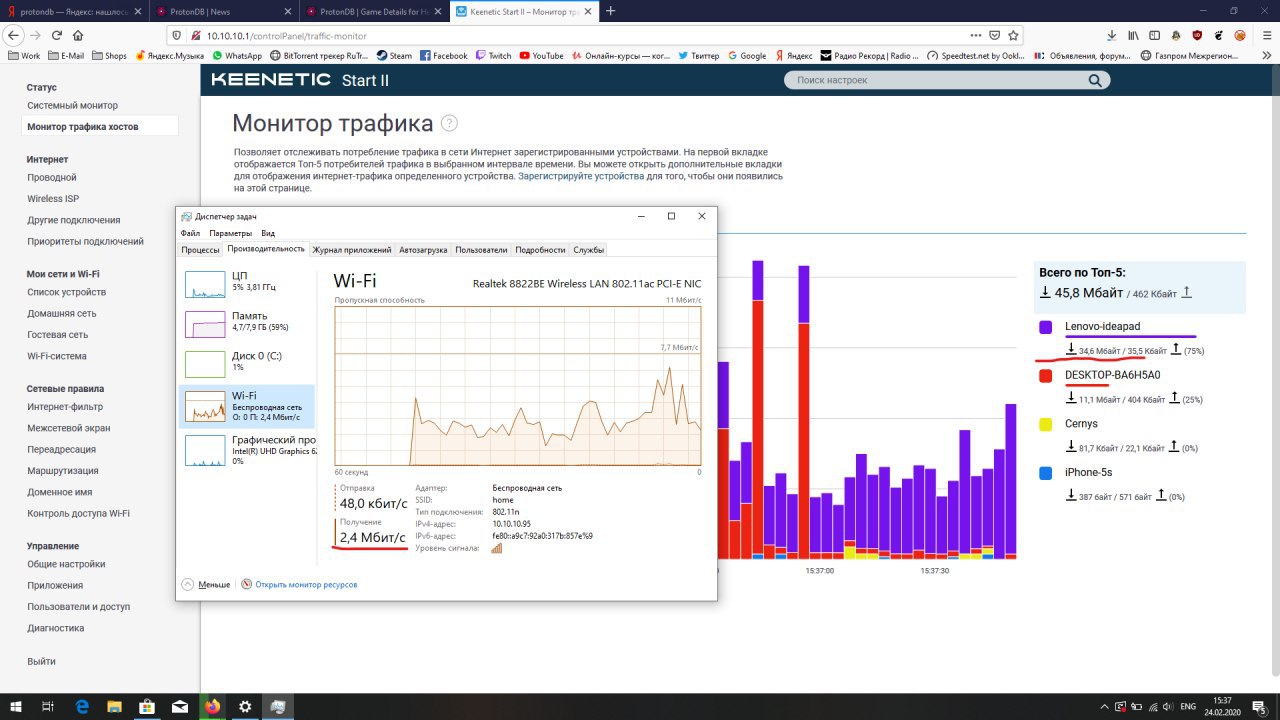Viewport: 1280px width, 720px height.
Task: Switch to the protondb Яндекс search tab
Action: [x=75, y=11]
